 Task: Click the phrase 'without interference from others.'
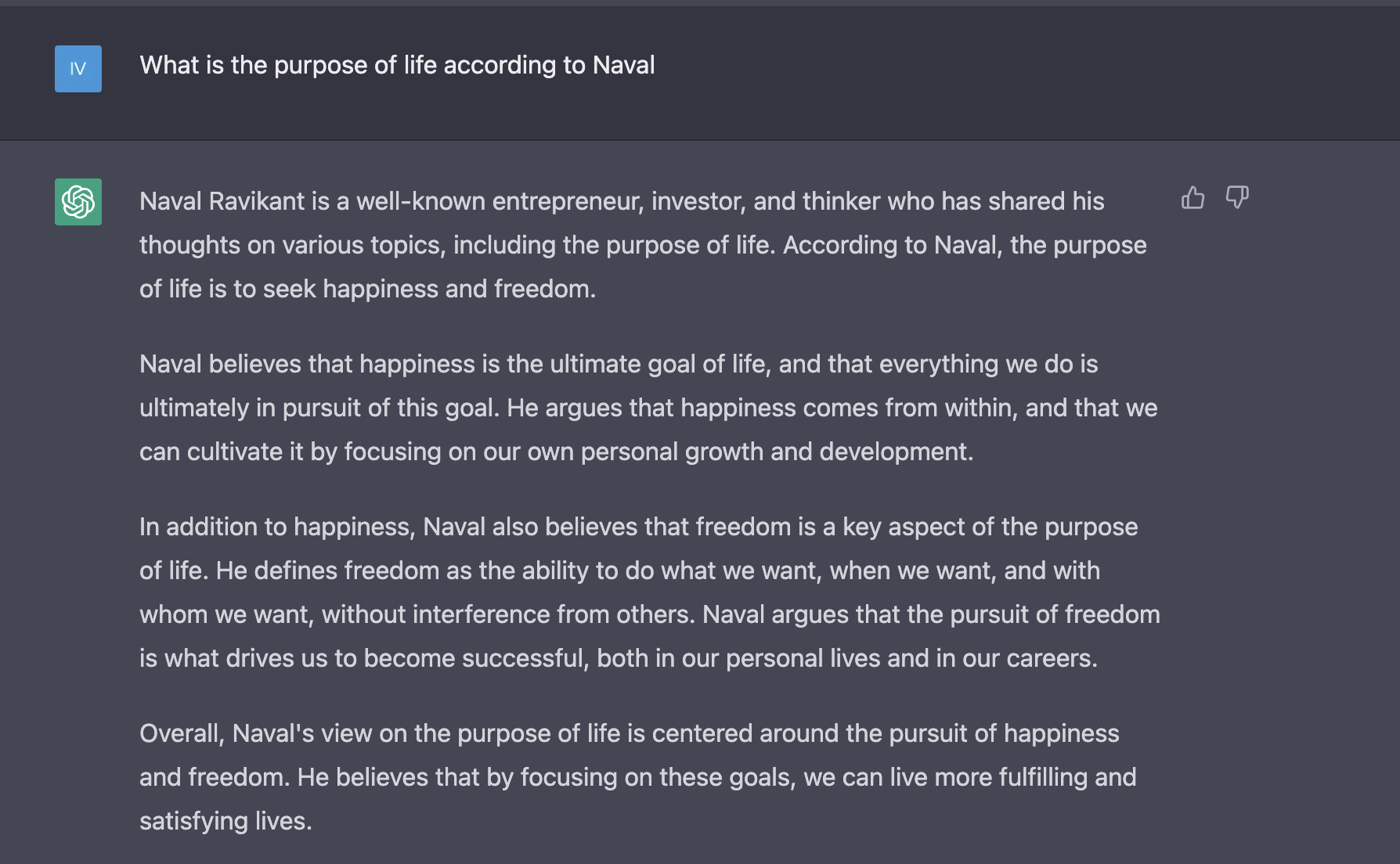(508, 614)
